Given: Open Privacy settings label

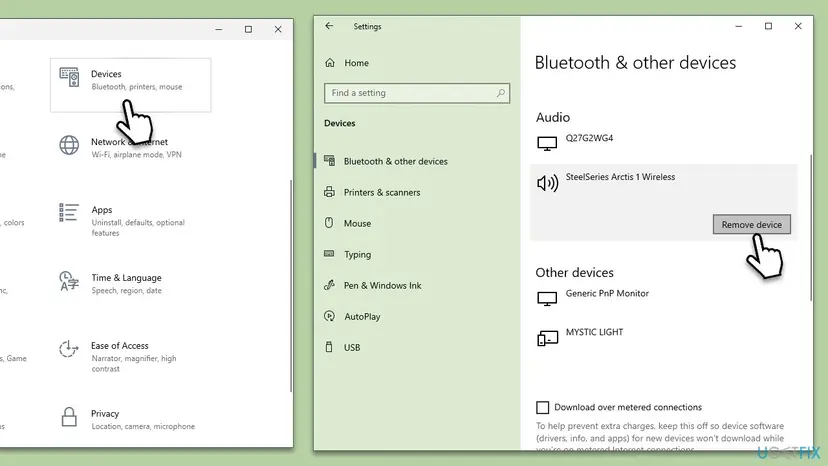Looking at the screenshot, I should click(x=105, y=413).
